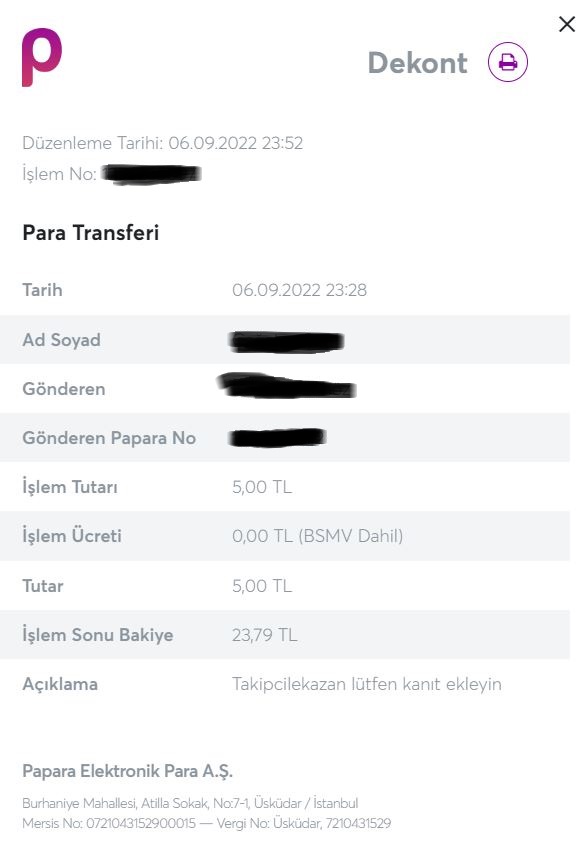The width and height of the screenshot is (580, 841).
Task: Click the redacted İşlem No value
Action: tap(151, 174)
